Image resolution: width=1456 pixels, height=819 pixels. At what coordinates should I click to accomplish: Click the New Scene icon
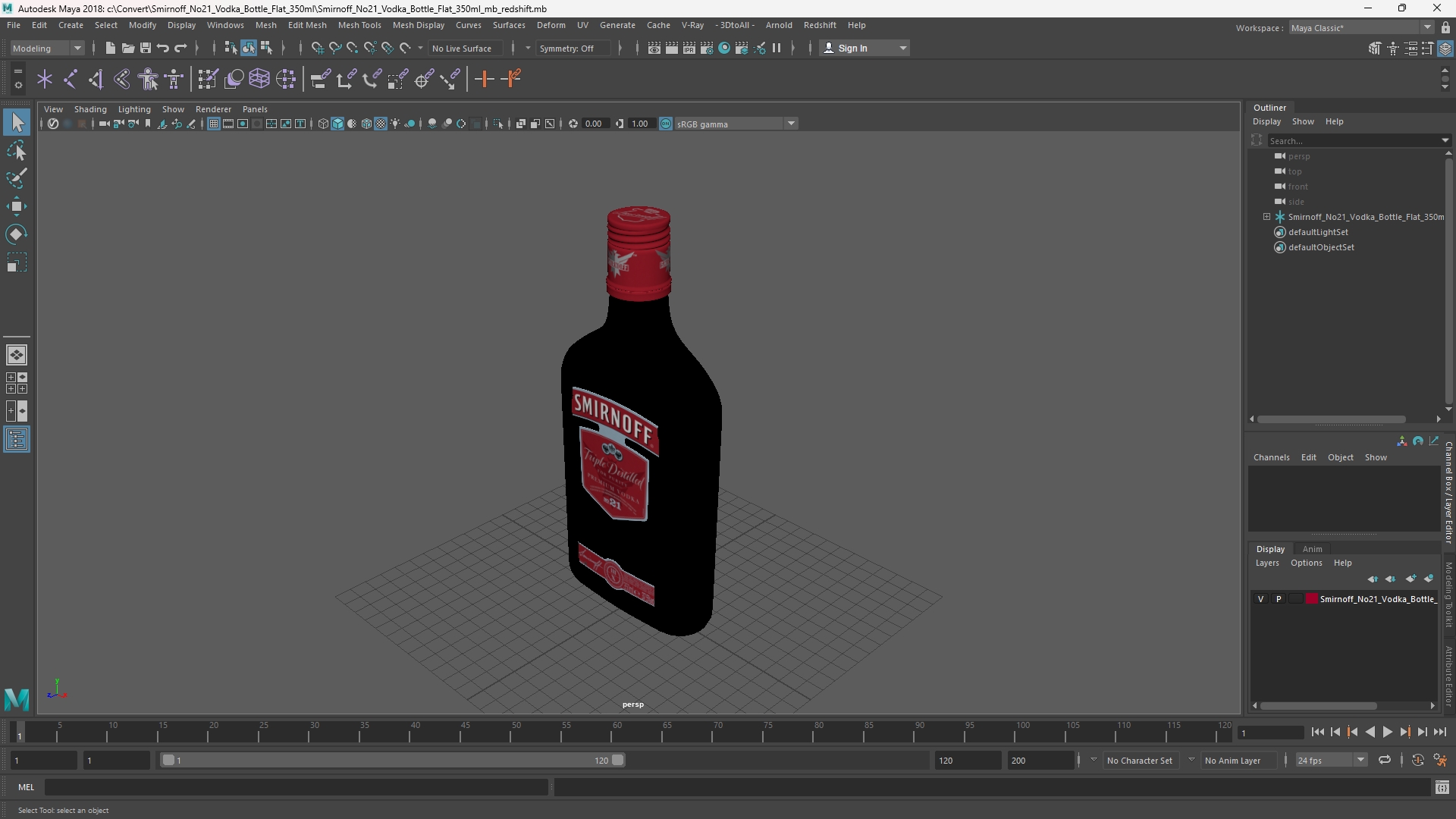[110, 48]
